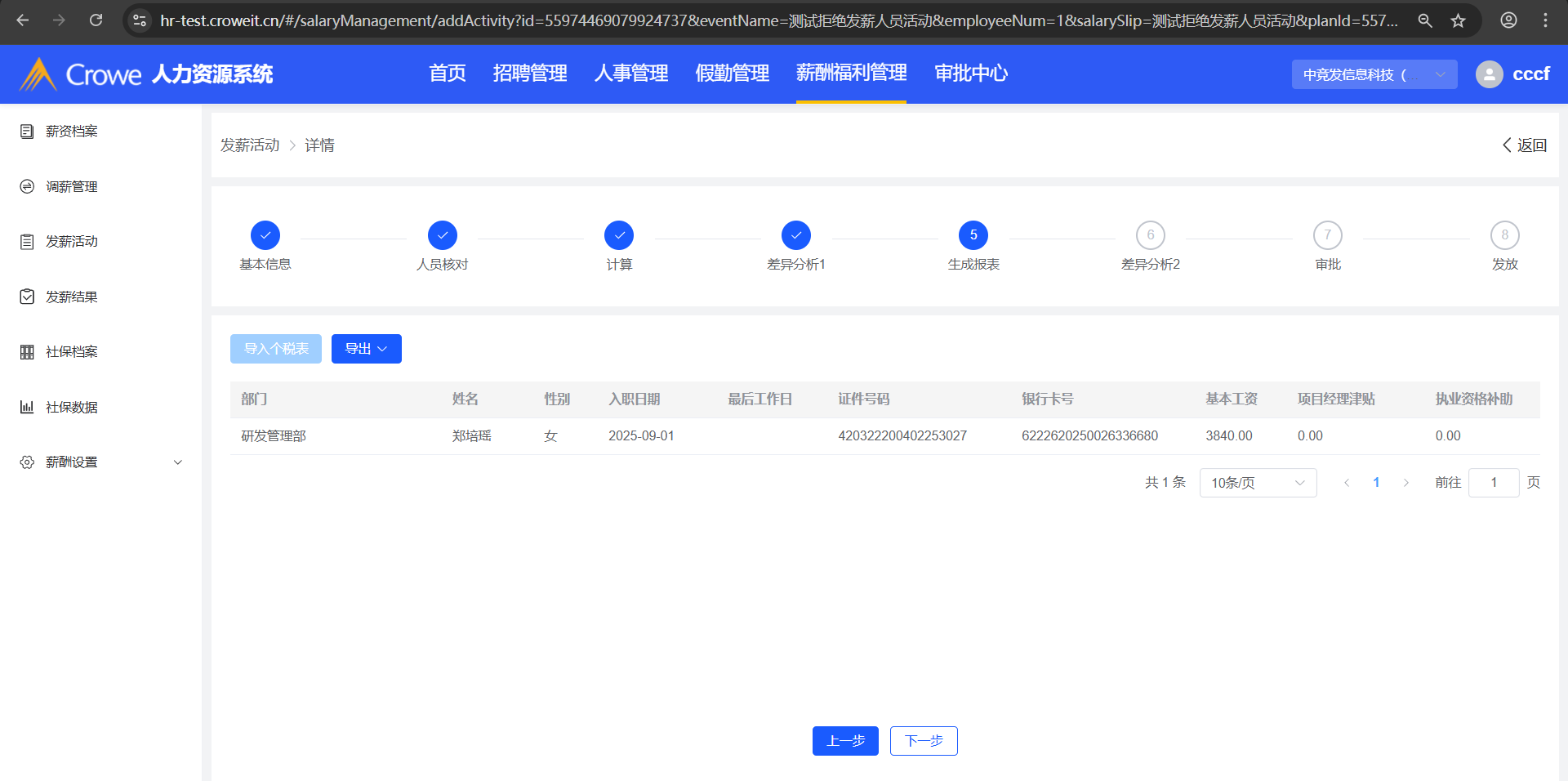
Task: Click the 调薪管理 sidebar icon
Action: click(x=27, y=187)
